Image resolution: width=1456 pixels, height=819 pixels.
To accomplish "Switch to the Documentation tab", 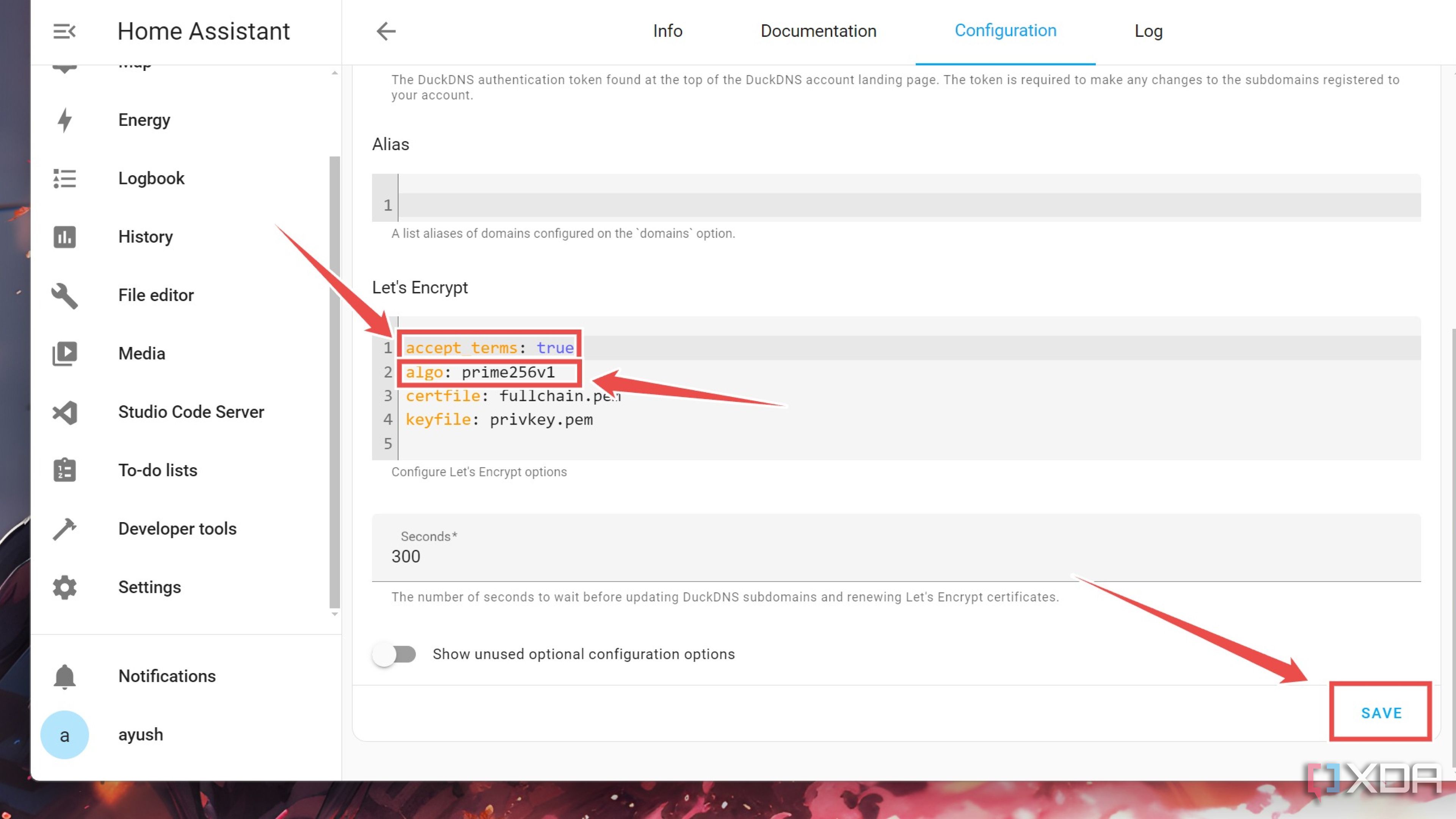I will (x=818, y=31).
